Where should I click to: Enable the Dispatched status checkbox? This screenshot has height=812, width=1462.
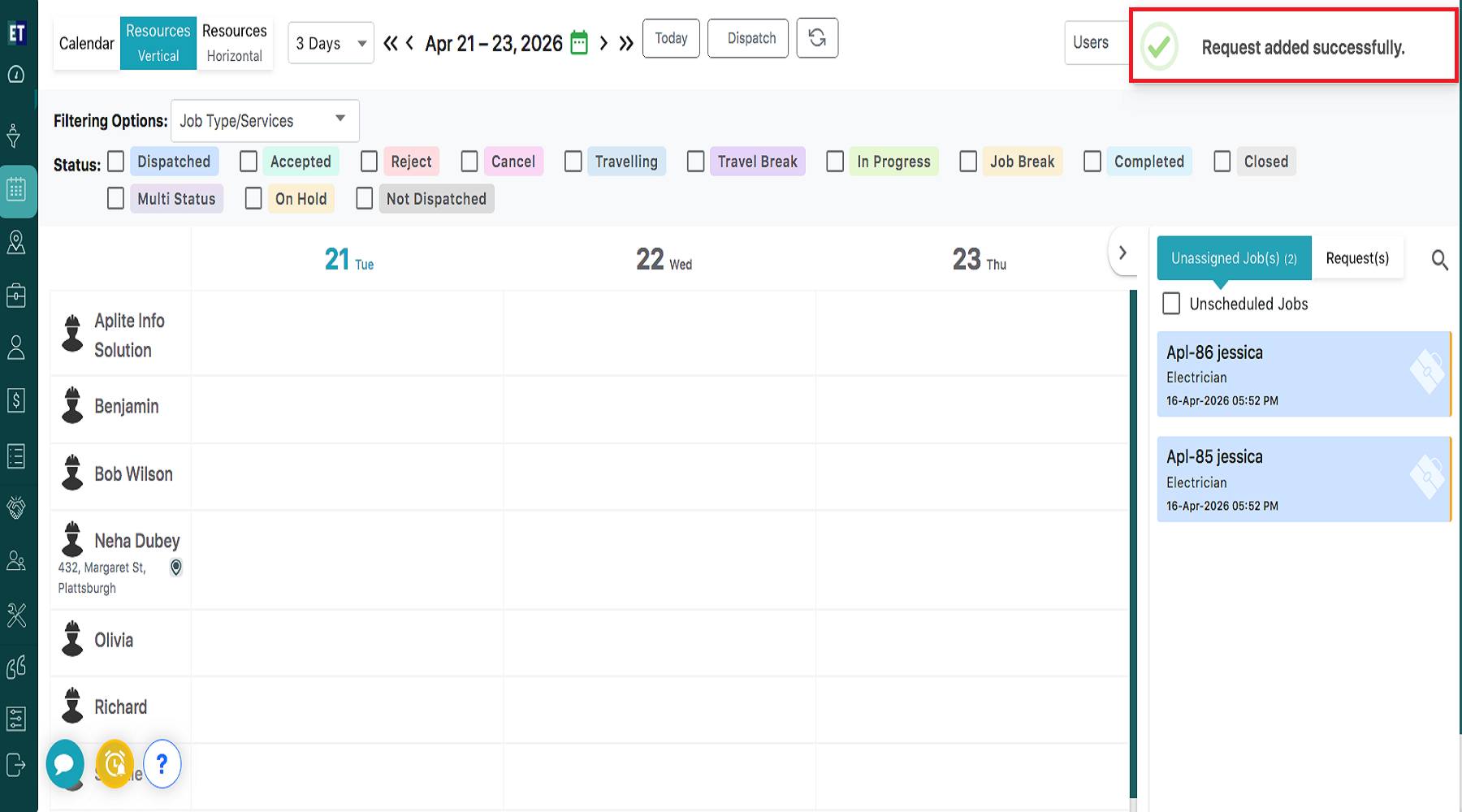click(x=116, y=162)
